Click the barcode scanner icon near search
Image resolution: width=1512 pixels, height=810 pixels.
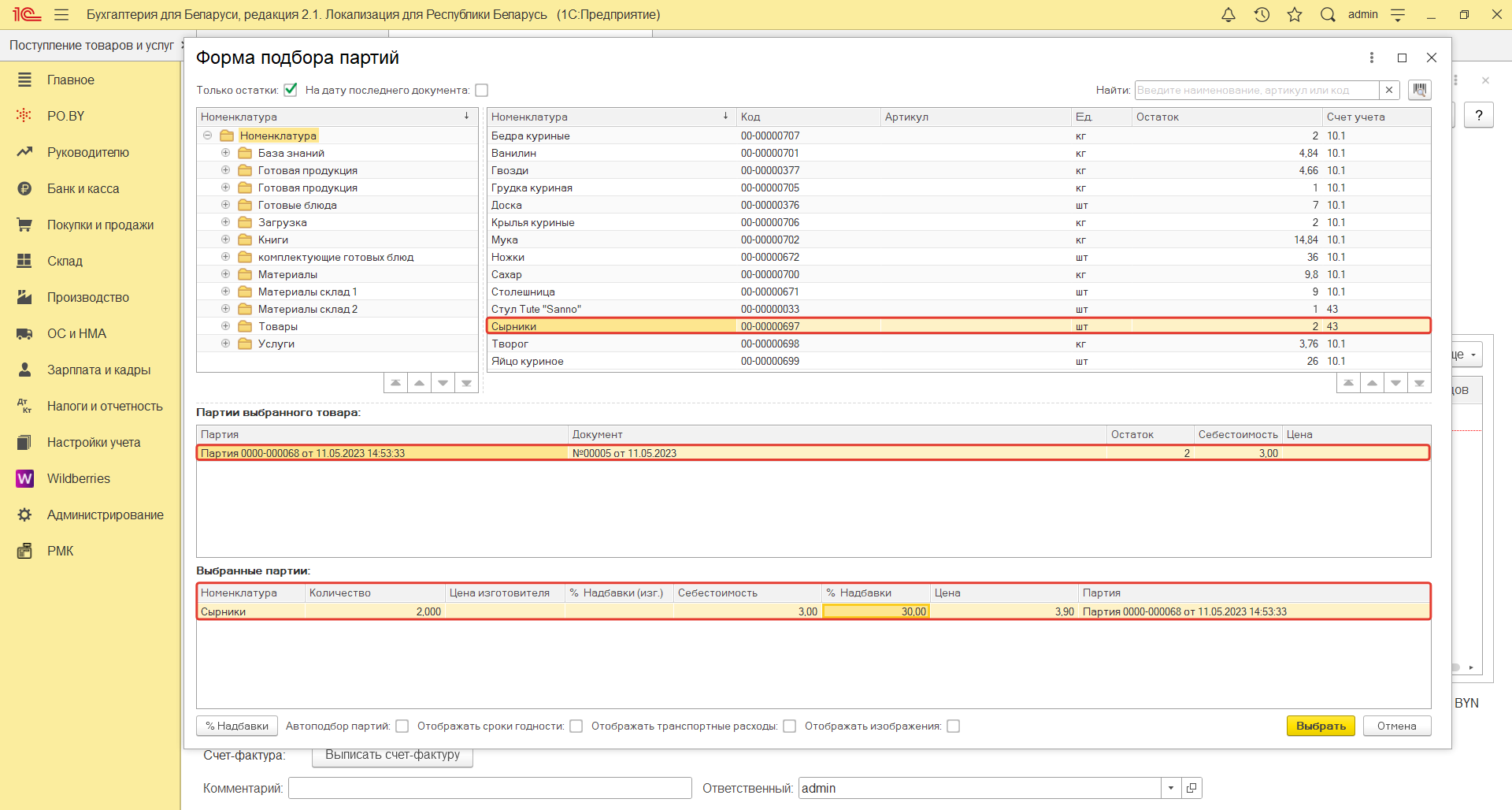[x=1419, y=90]
